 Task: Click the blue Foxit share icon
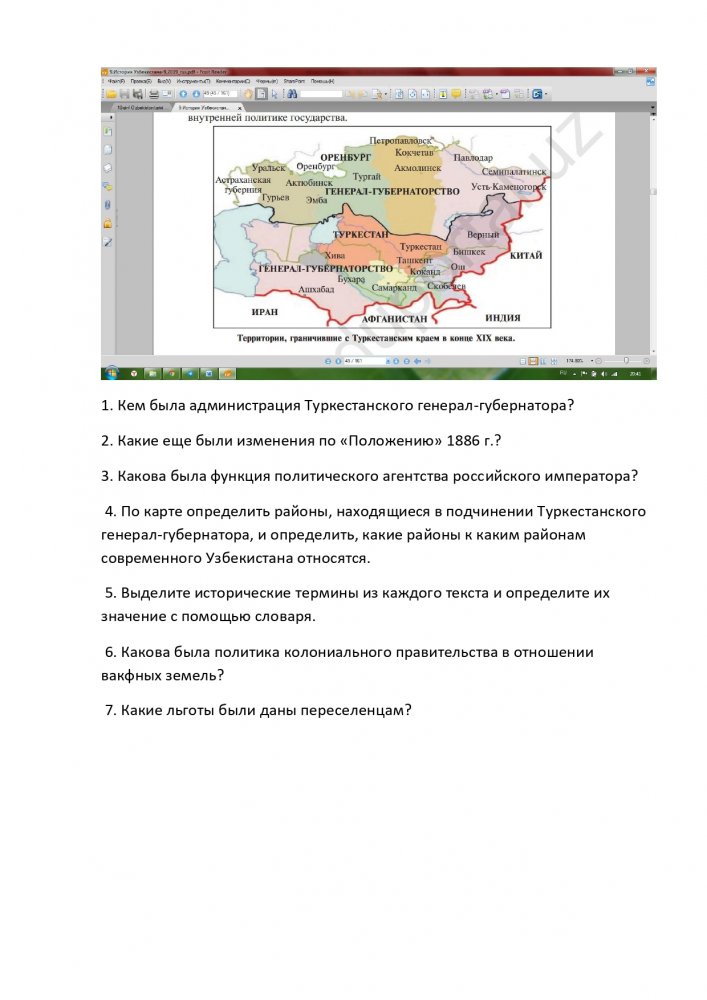tap(537, 94)
